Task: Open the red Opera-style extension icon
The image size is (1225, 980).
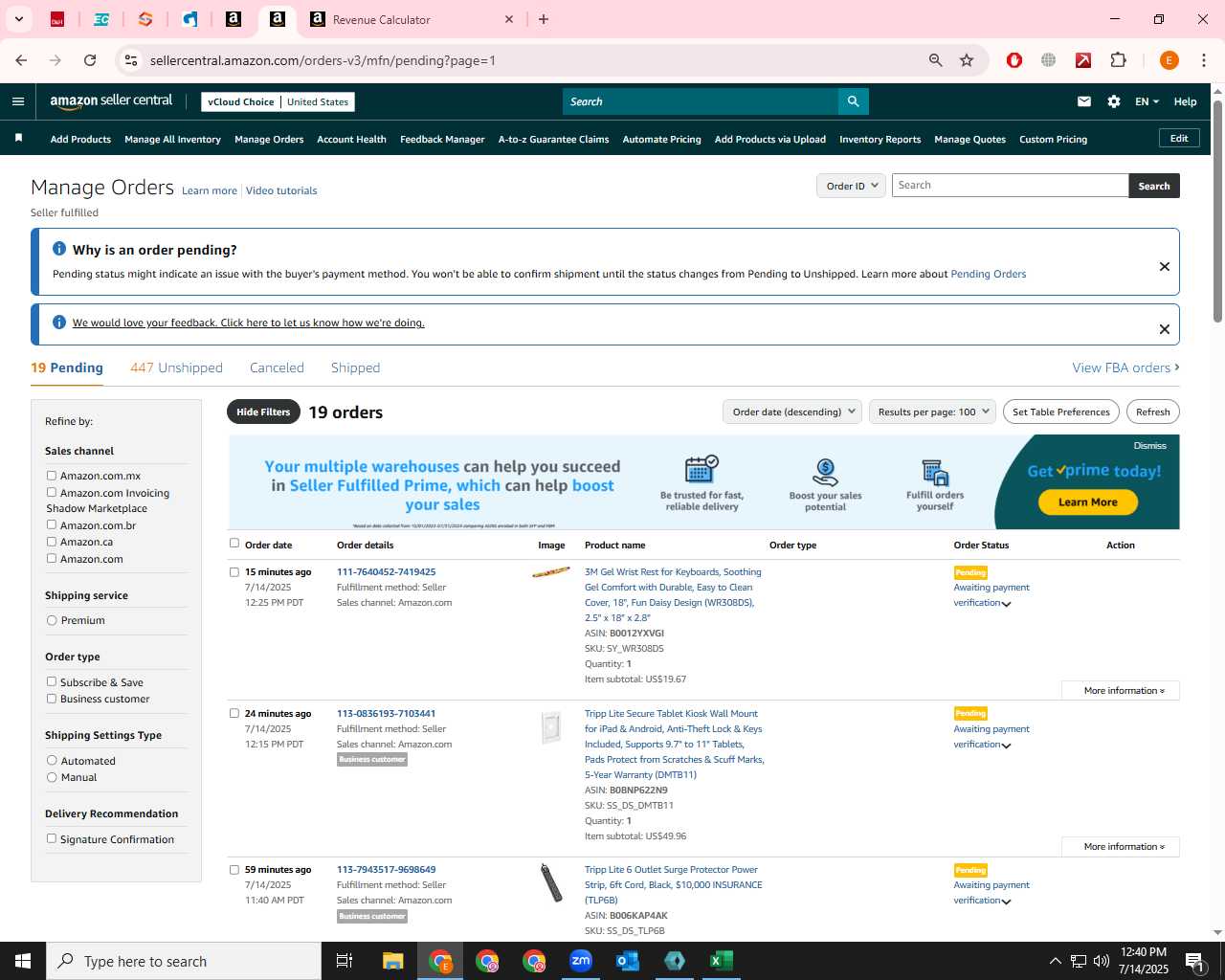Action: [1014, 60]
